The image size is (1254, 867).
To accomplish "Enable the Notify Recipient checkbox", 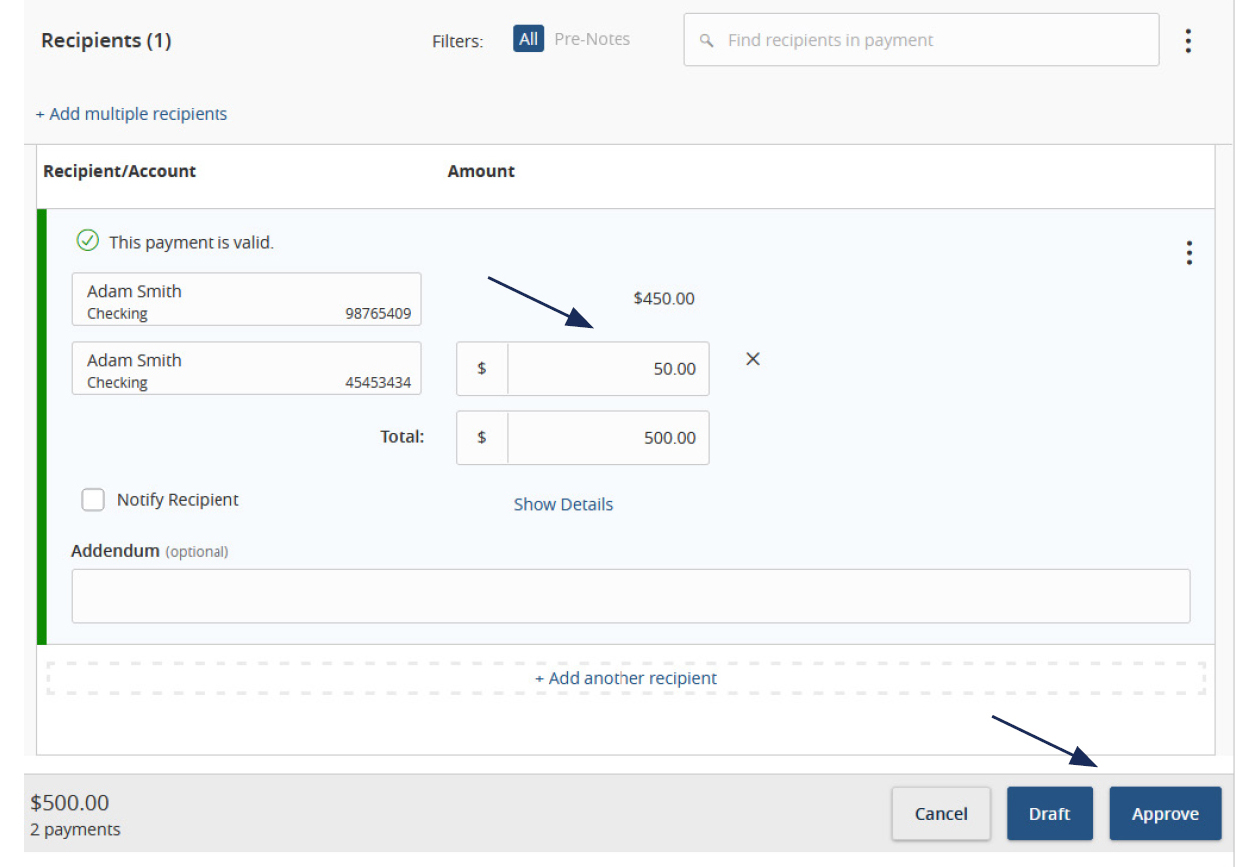I will pyautogui.click(x=93, y=499).
